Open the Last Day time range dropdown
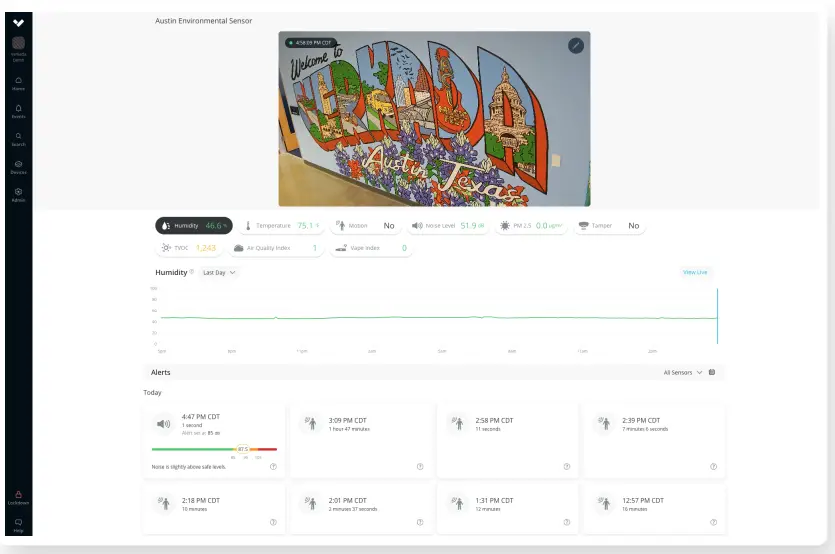The width and height of the screenshot is (835, 554). 219,273
